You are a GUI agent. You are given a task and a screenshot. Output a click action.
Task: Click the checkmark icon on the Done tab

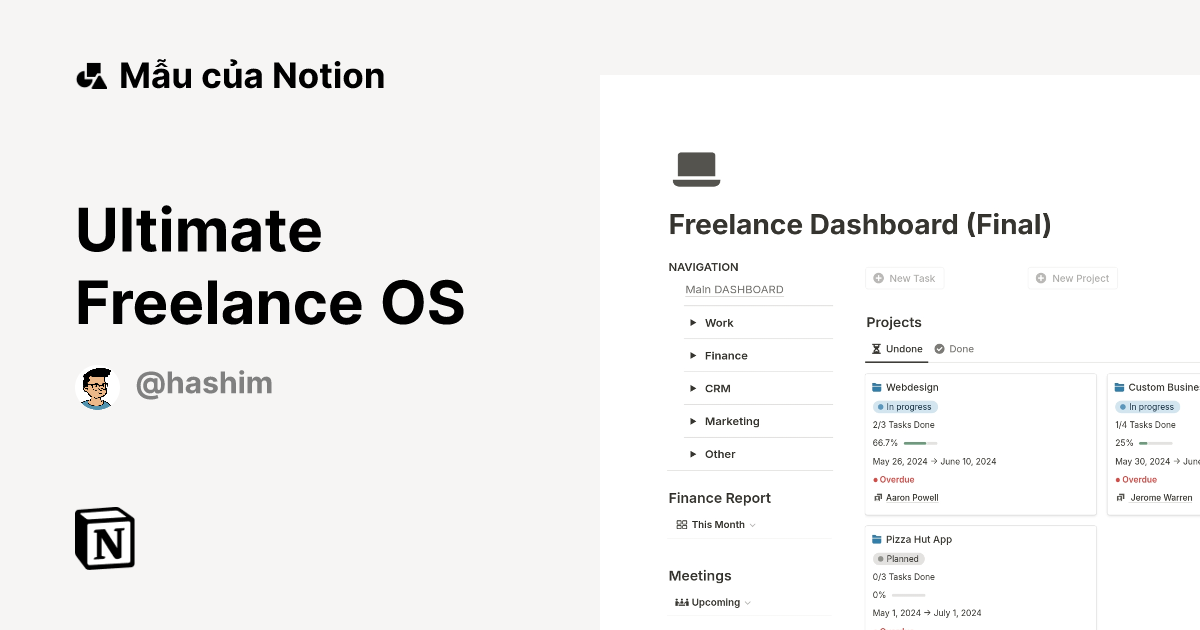[x=938, y=349]
